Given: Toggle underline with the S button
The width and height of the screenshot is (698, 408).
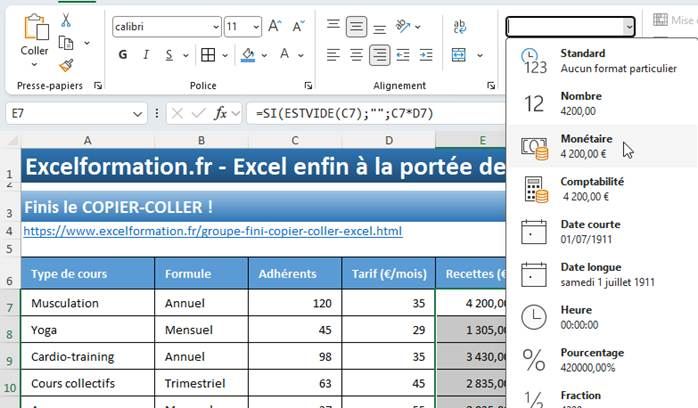Looking at the screenshot, I should [x=169, y=55].
